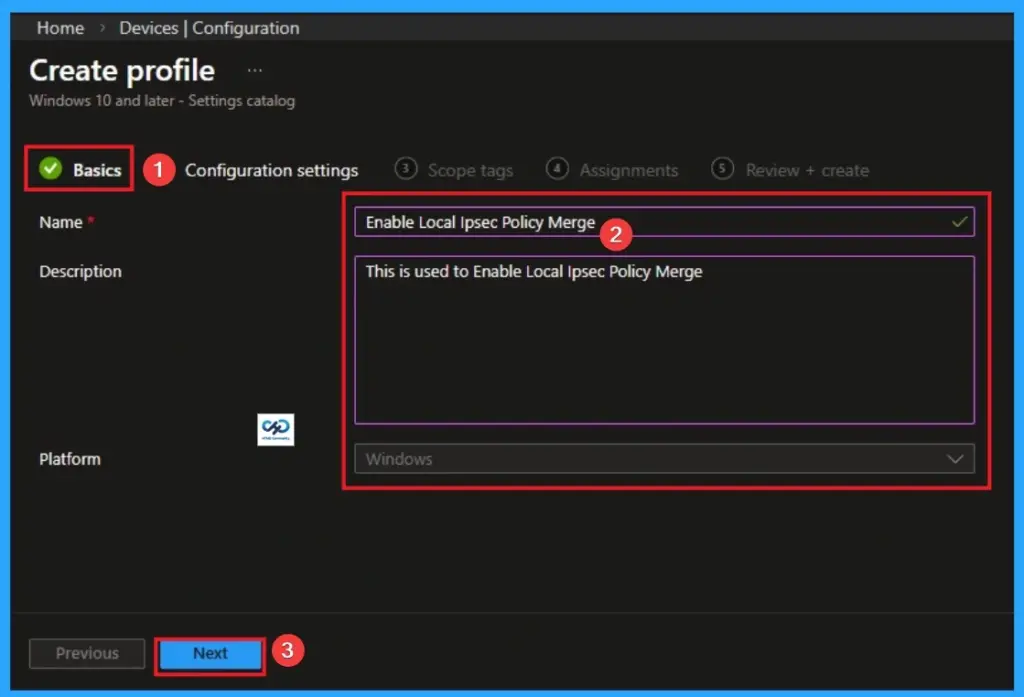The width and height of the screenshot is (1024, 697).
Task: Switch to the Configuration settings step
Action: pos(271,169)
